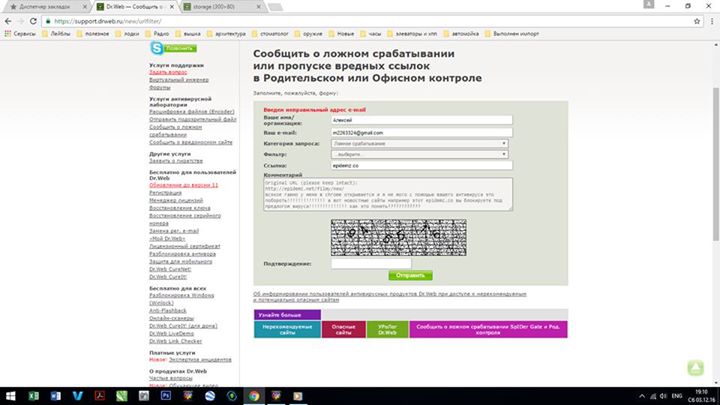Open the Менеджер лицензий link
This screenshot has height=405, width=720.
pos(176,201)
